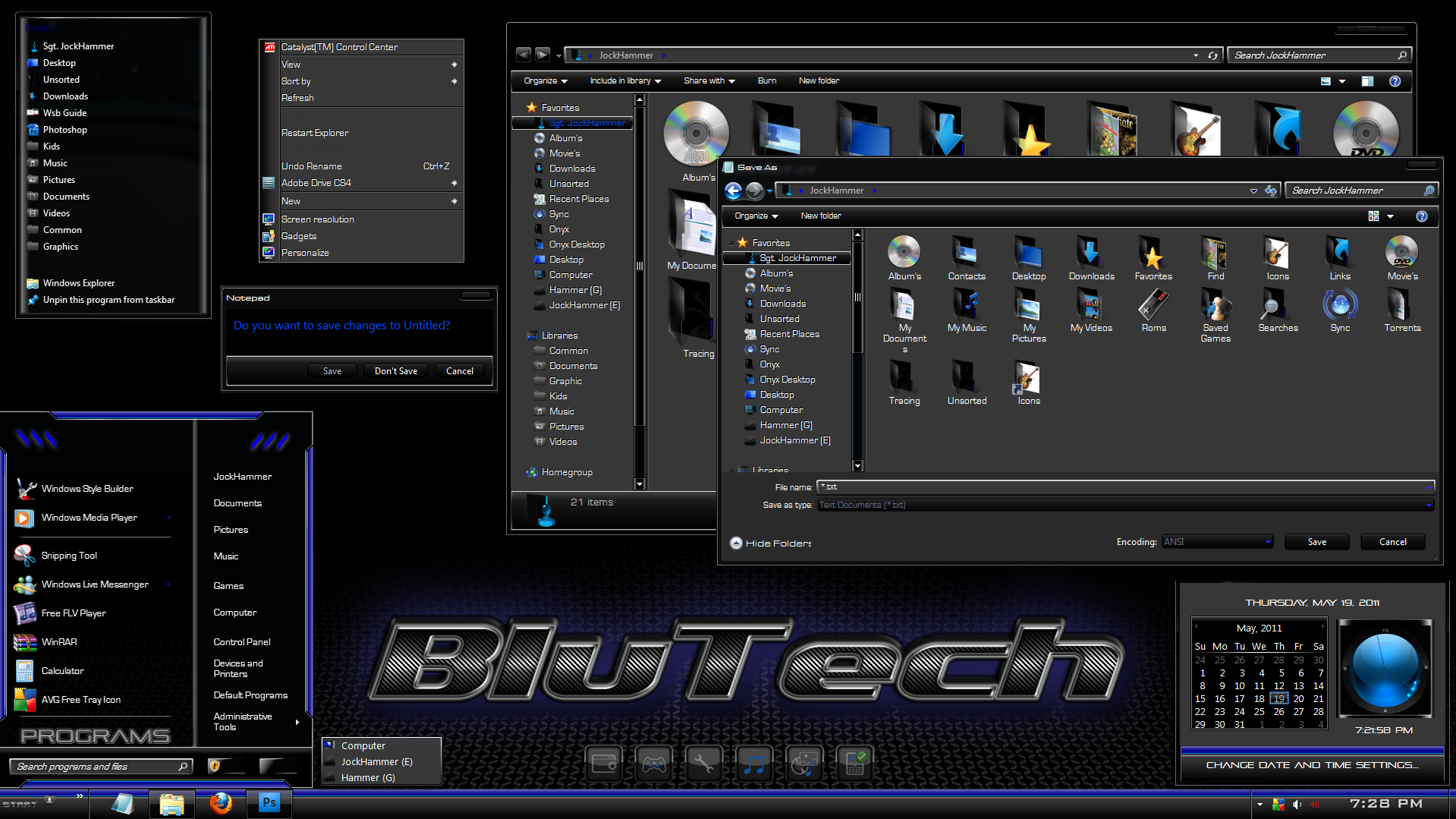Click the game controller dock icon
The image size is (1456, 819).
point(654,764)
